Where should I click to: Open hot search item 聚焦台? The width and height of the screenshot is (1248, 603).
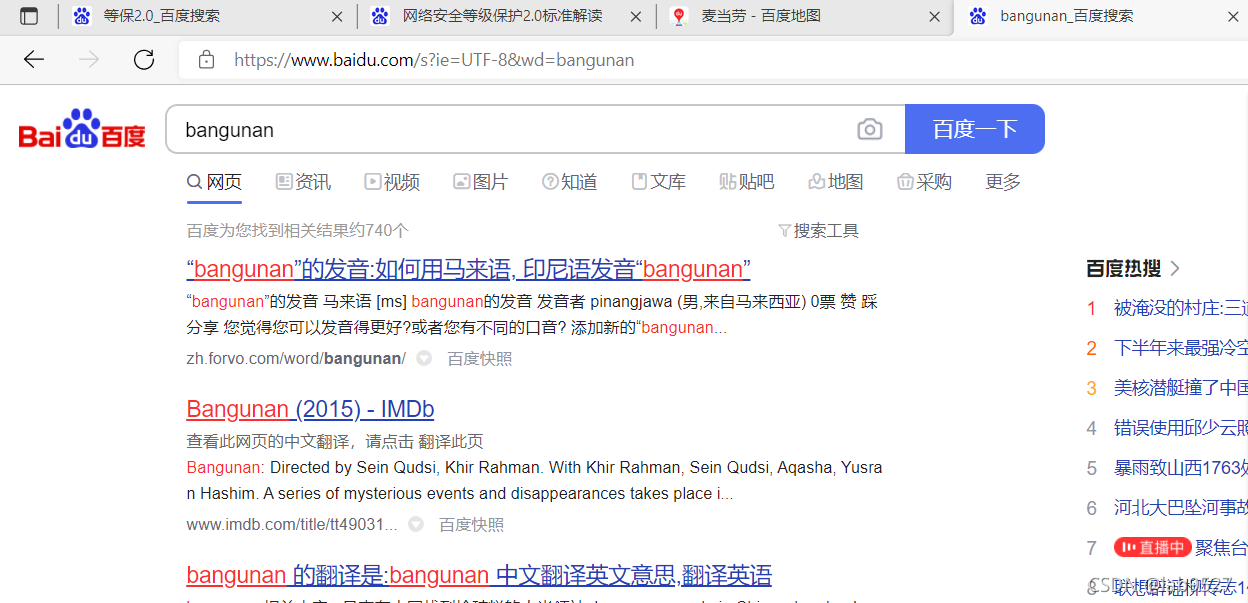click(x=1222, y=548)
